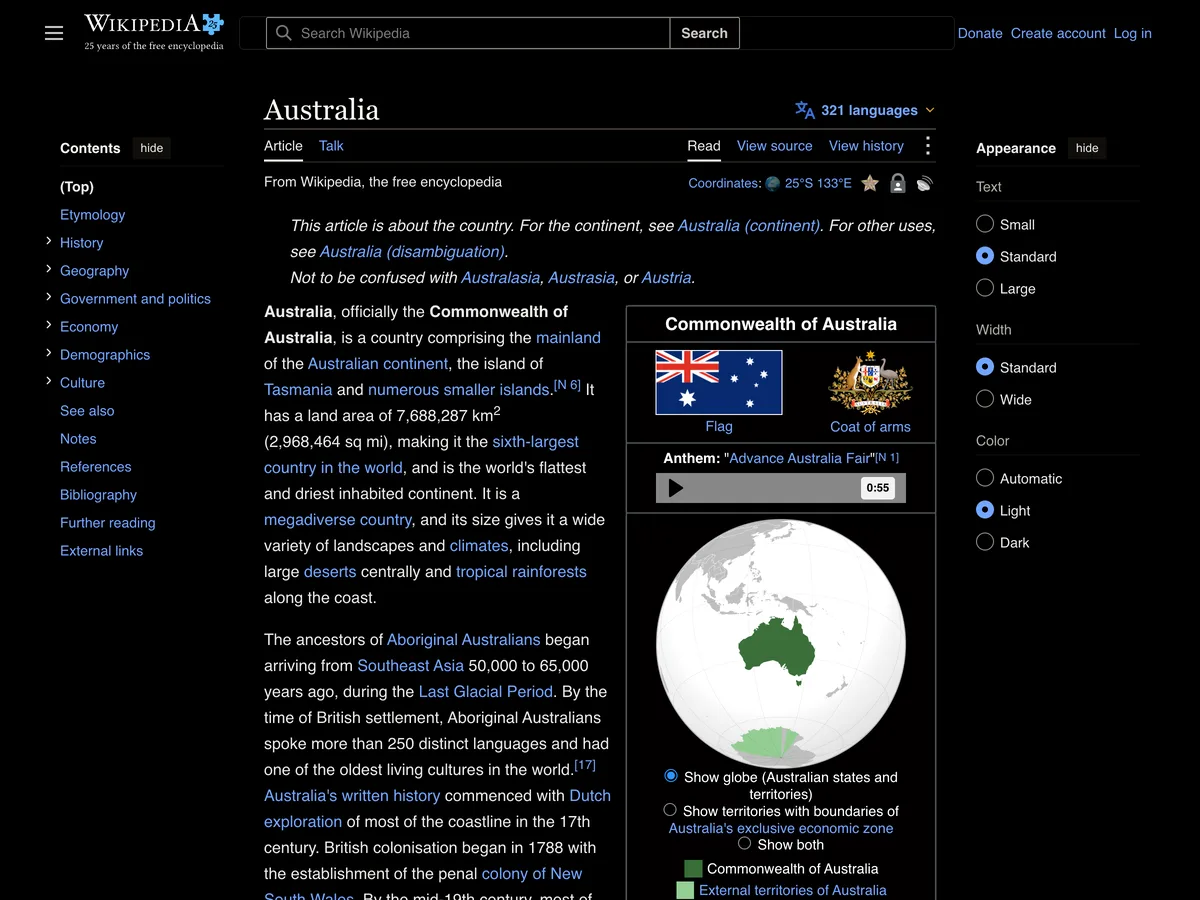Open the Australian flag image
Viewport: 1200px width, 900px height.
(x=719, y=382)
